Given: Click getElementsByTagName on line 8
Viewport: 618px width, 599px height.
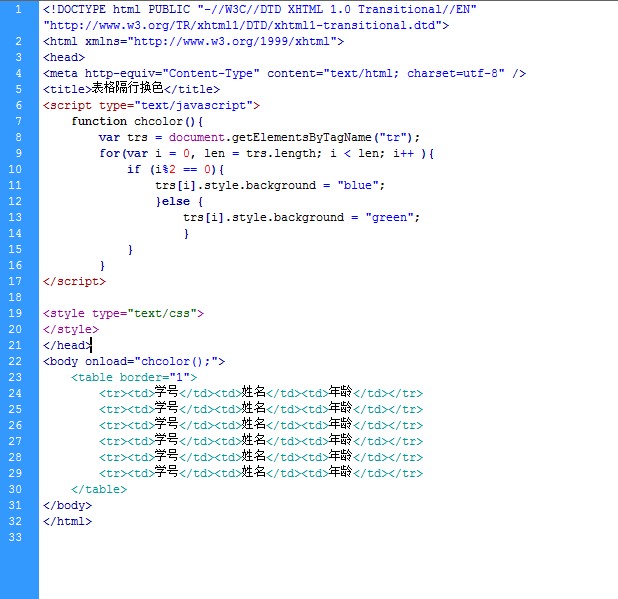Looking at the screenshot, I should tap(302, 138).
